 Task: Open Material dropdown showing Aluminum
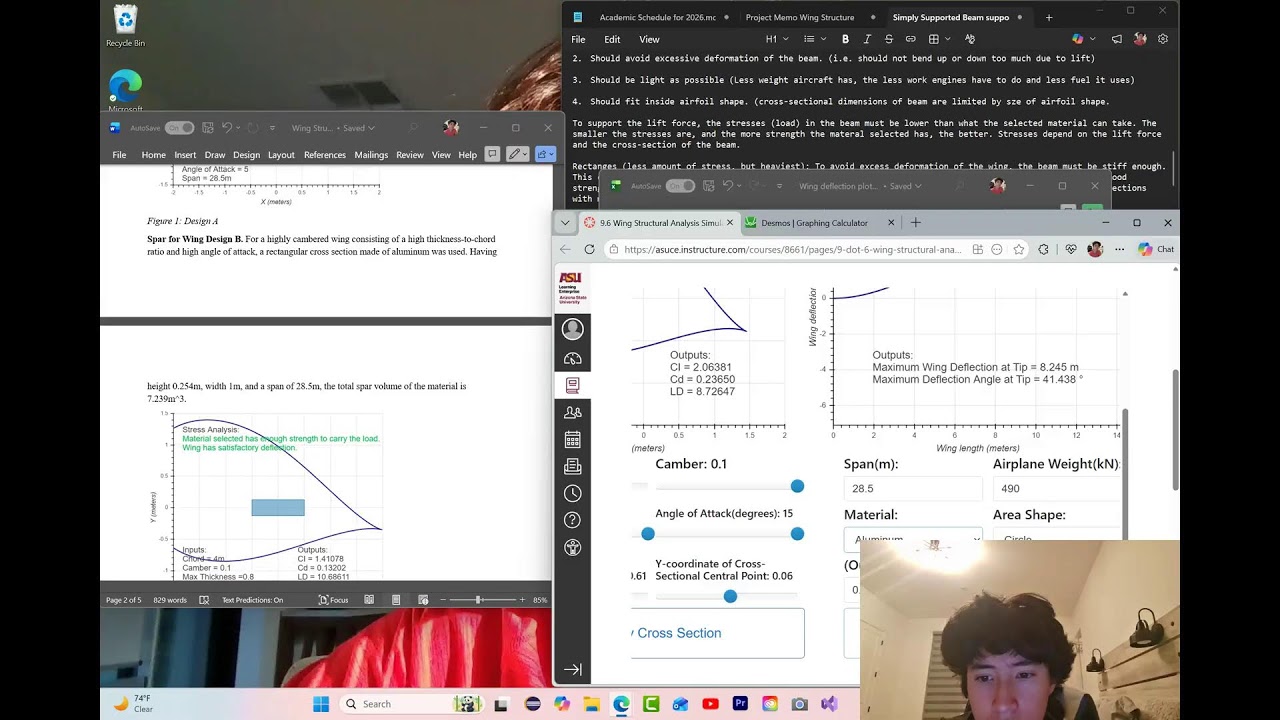point(913,539)
